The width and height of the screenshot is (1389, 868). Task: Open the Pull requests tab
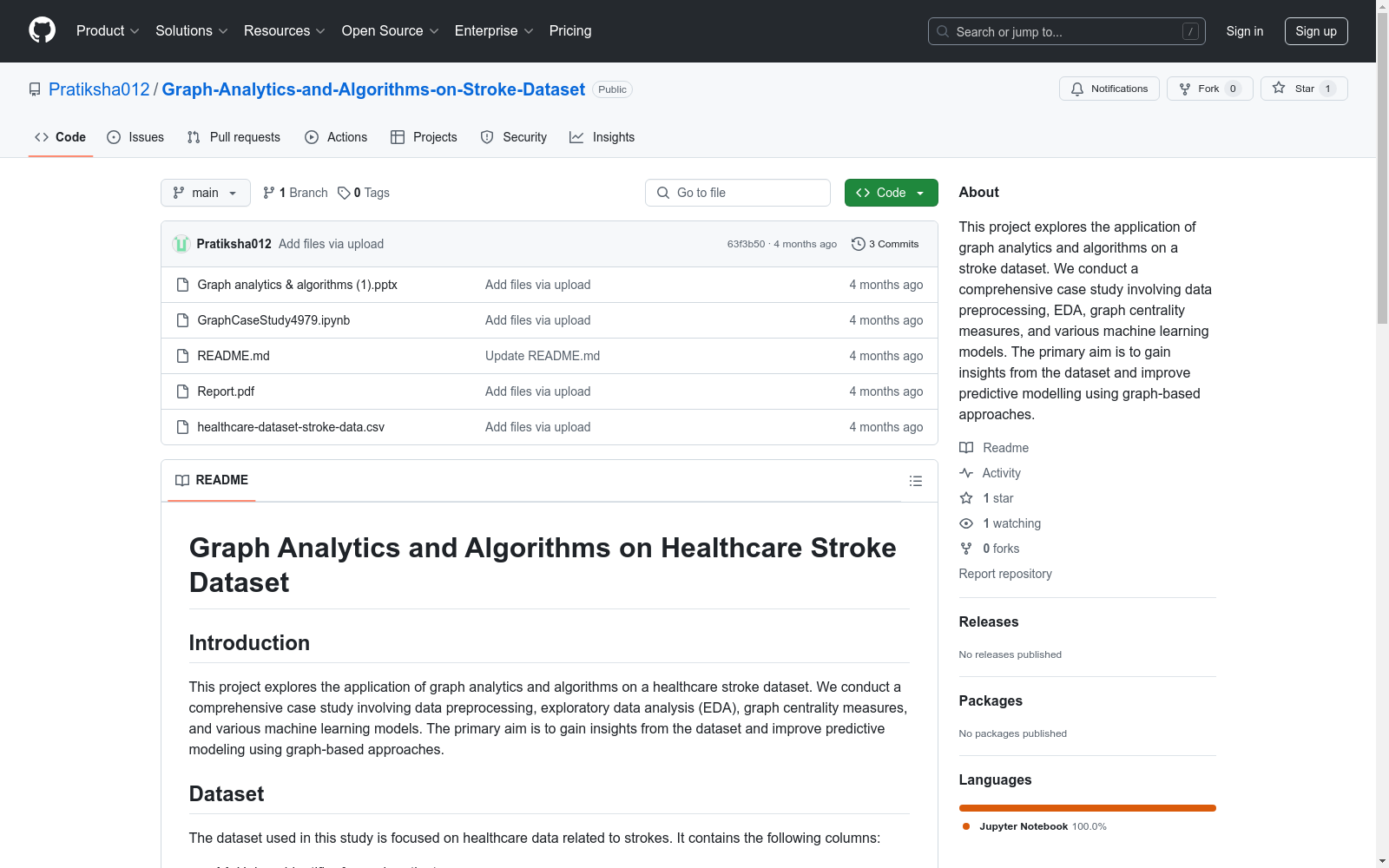[x=234, y=137]
